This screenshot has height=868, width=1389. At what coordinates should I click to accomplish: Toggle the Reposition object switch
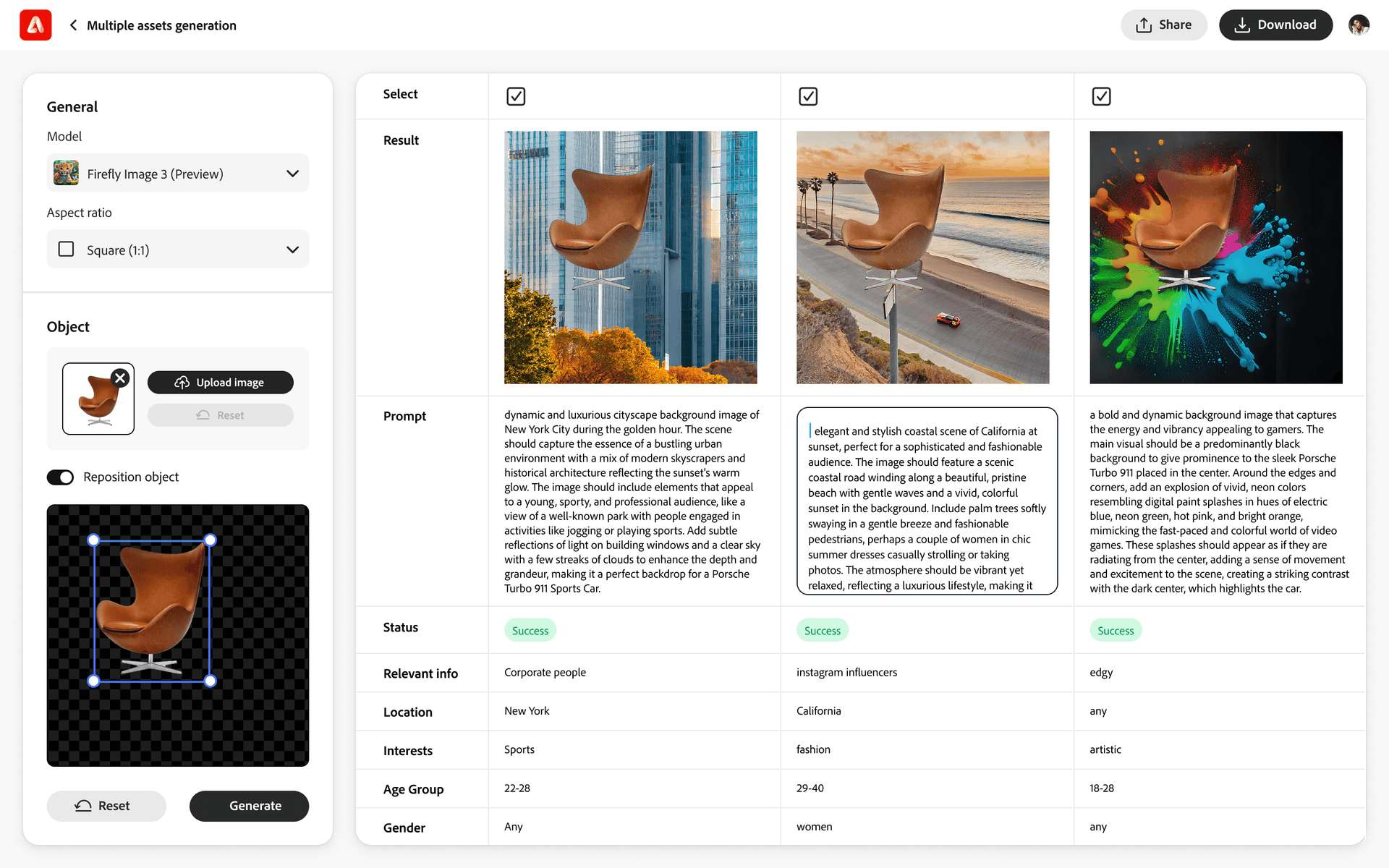tap(61, 477)
